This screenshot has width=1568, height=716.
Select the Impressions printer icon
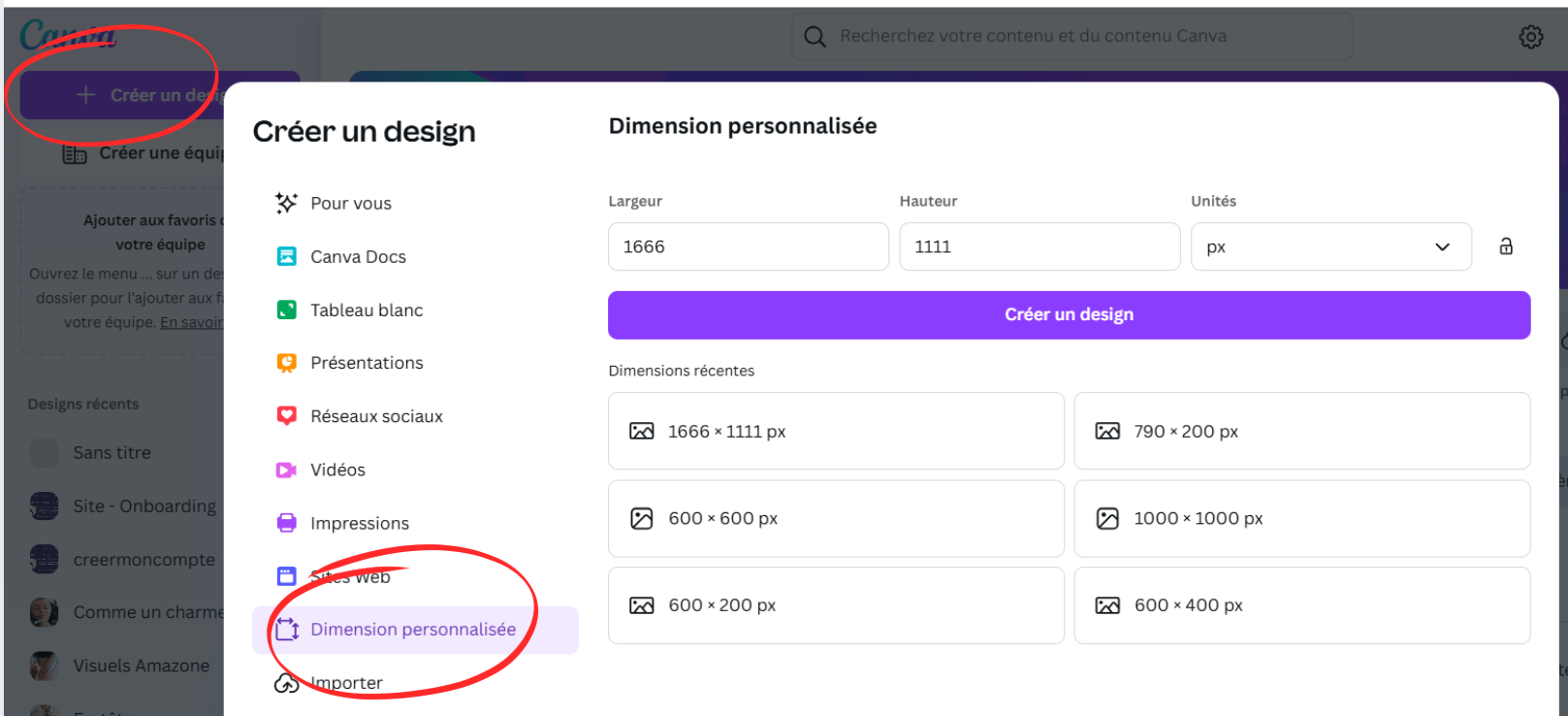[x=287, y=523]
